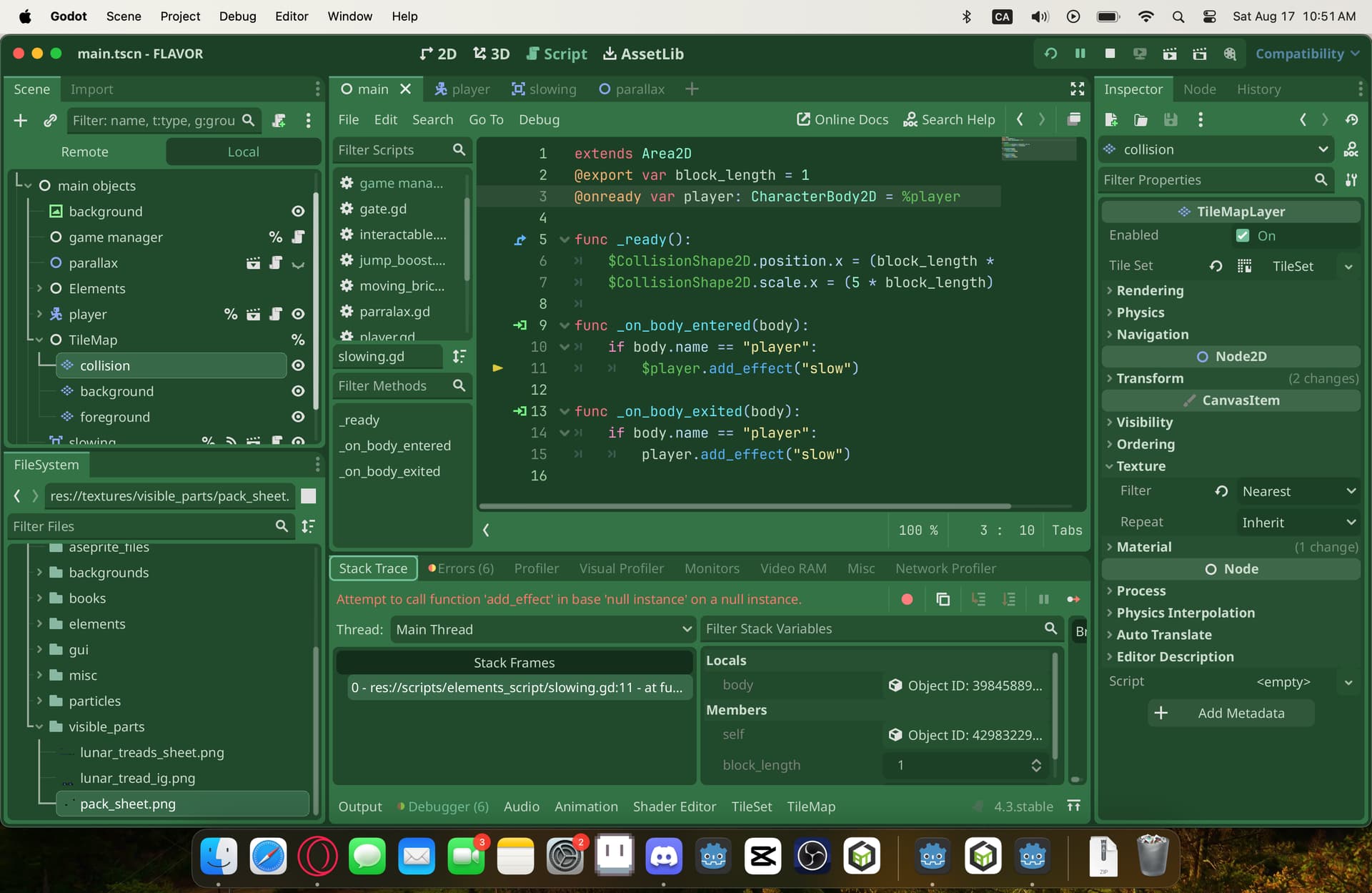Open the Errors (6) debugger tab
The width and height of the screenshot is (1372, 893).
[461, 568]
